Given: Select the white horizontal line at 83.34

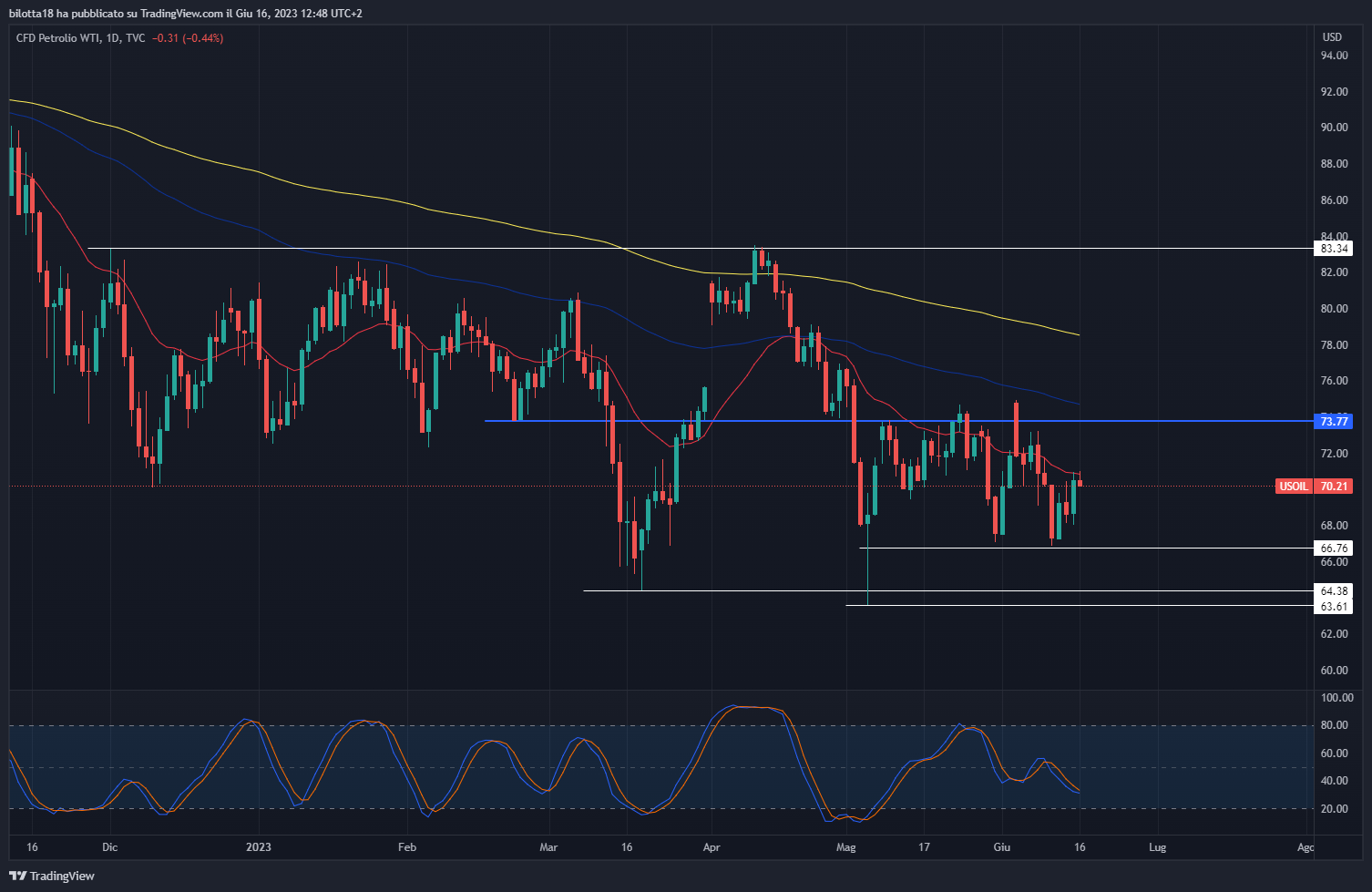Looking at the screenshot, I should coord(700,249).
